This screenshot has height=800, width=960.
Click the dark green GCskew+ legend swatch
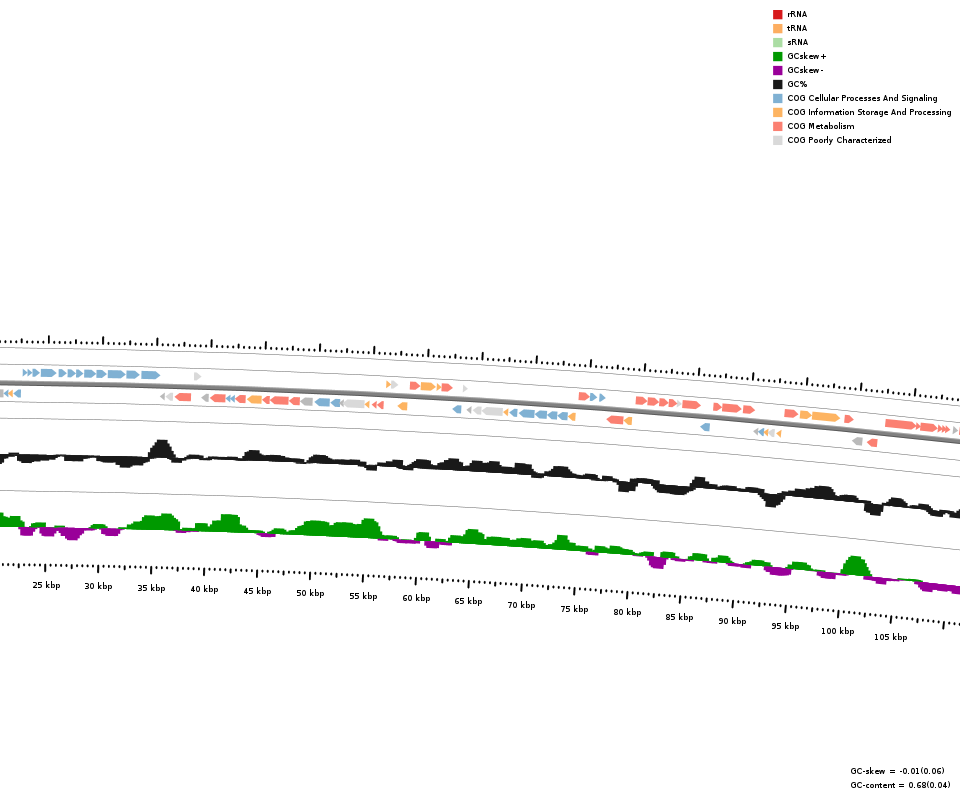pyautogui.click(x=777, y=56)
